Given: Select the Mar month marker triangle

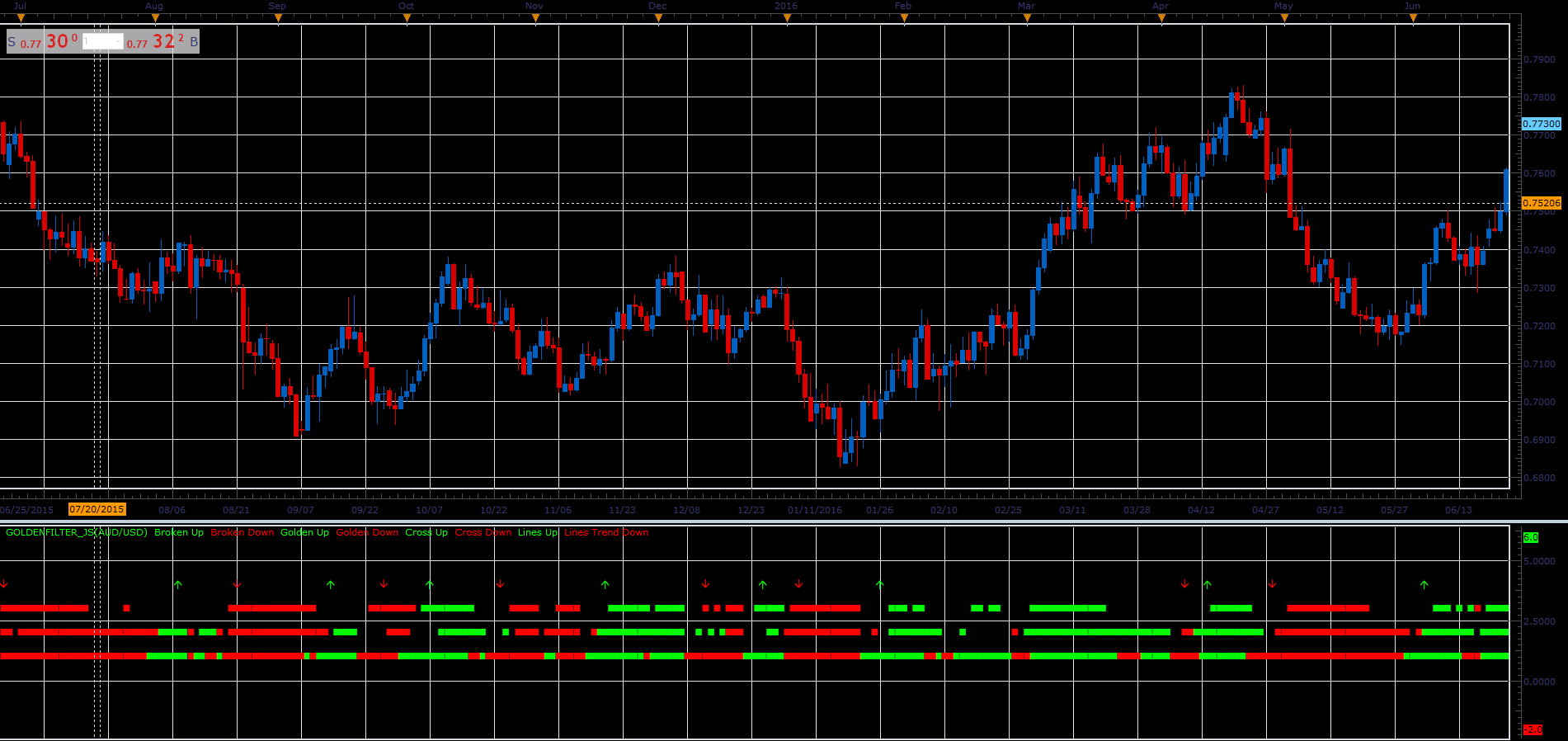Looking at the screenshot, I should coord(1027,18).
